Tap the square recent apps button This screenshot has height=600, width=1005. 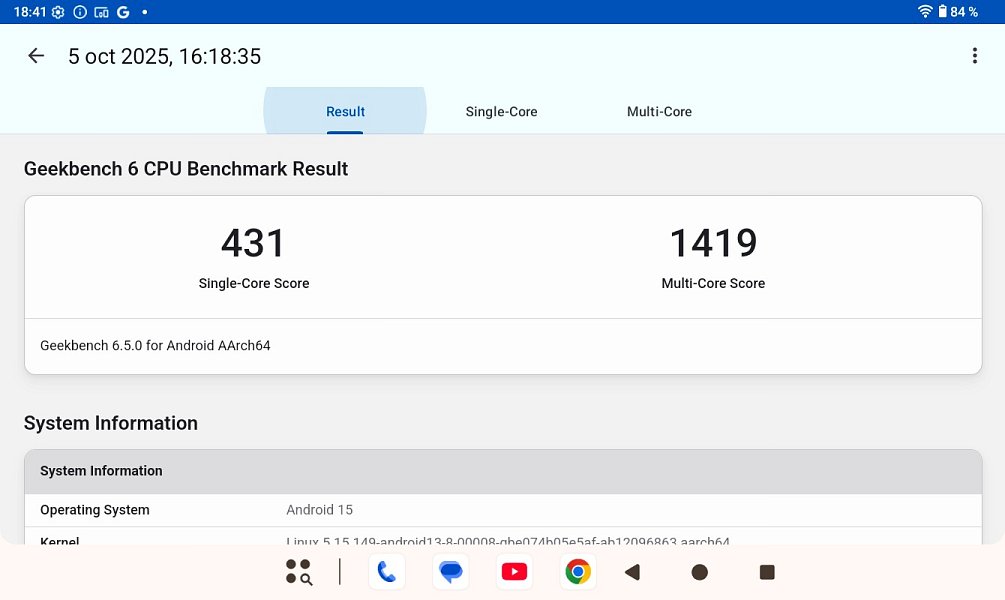(x=767, y=572)
